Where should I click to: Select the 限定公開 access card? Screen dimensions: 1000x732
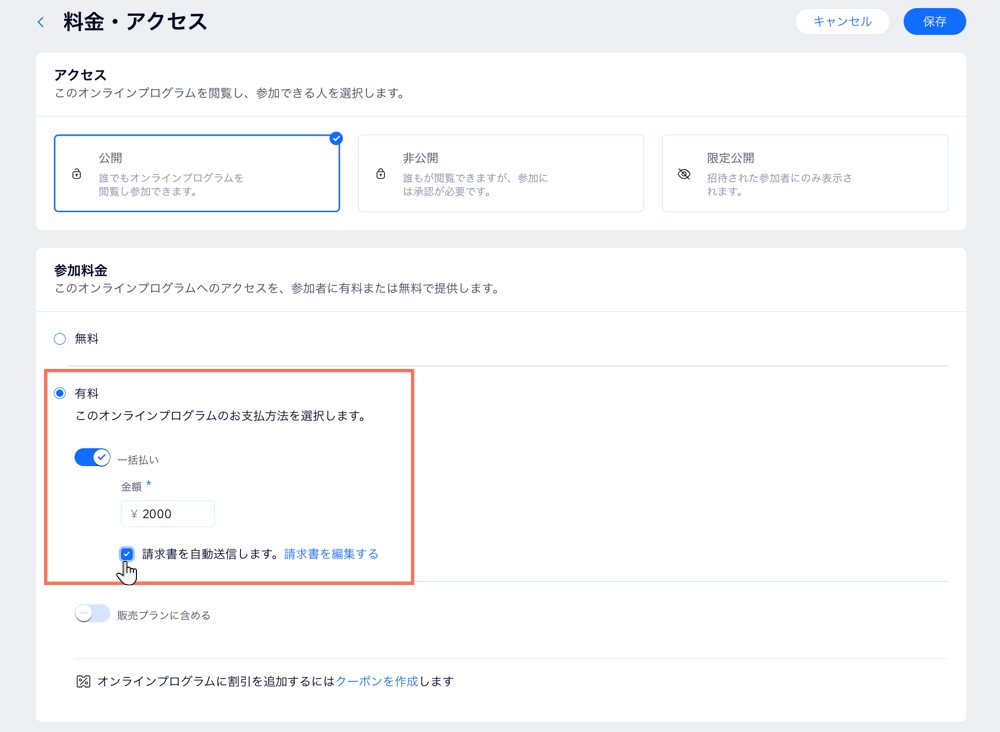[805, 173]
